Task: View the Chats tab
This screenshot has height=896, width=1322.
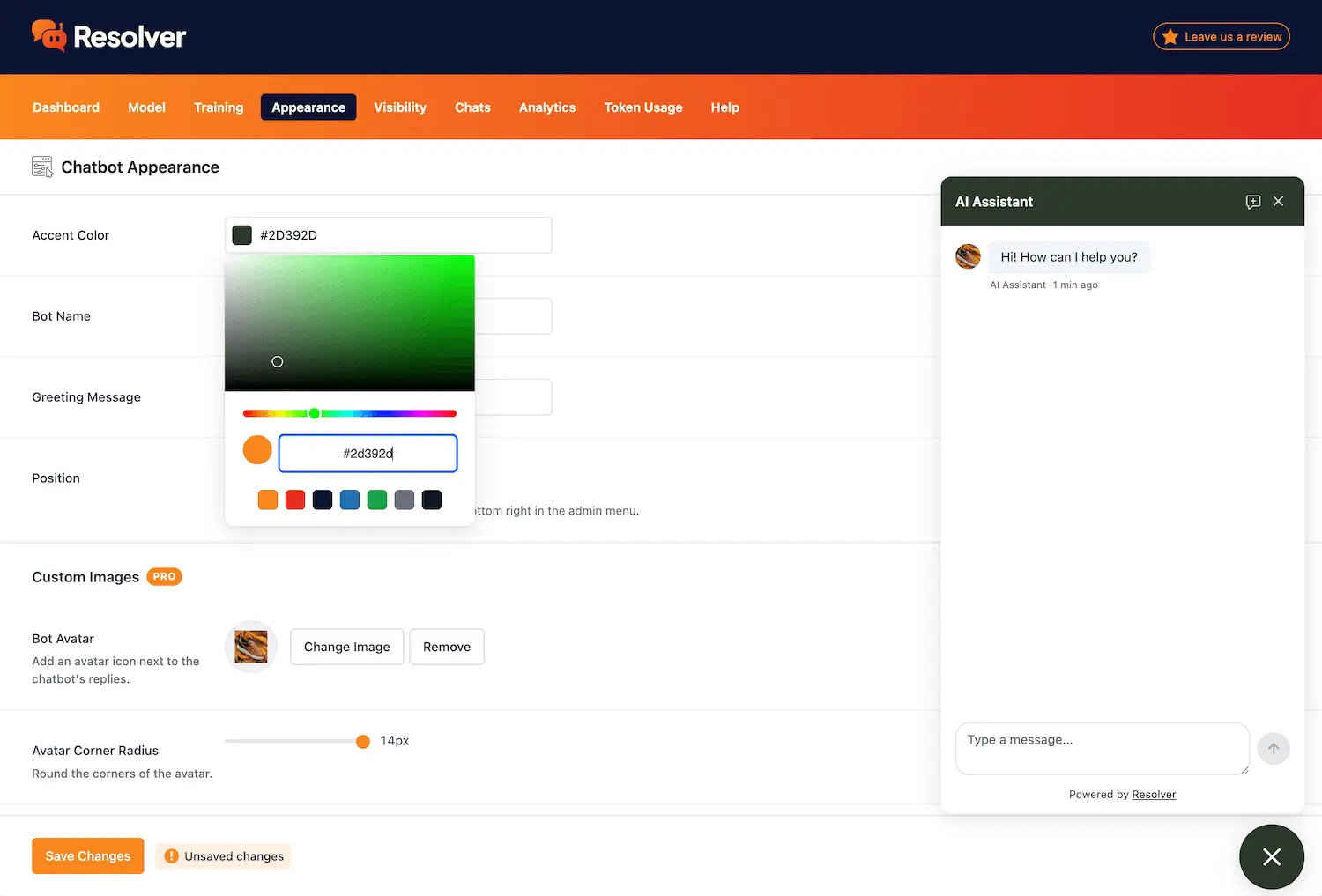Action: point(472,107)
